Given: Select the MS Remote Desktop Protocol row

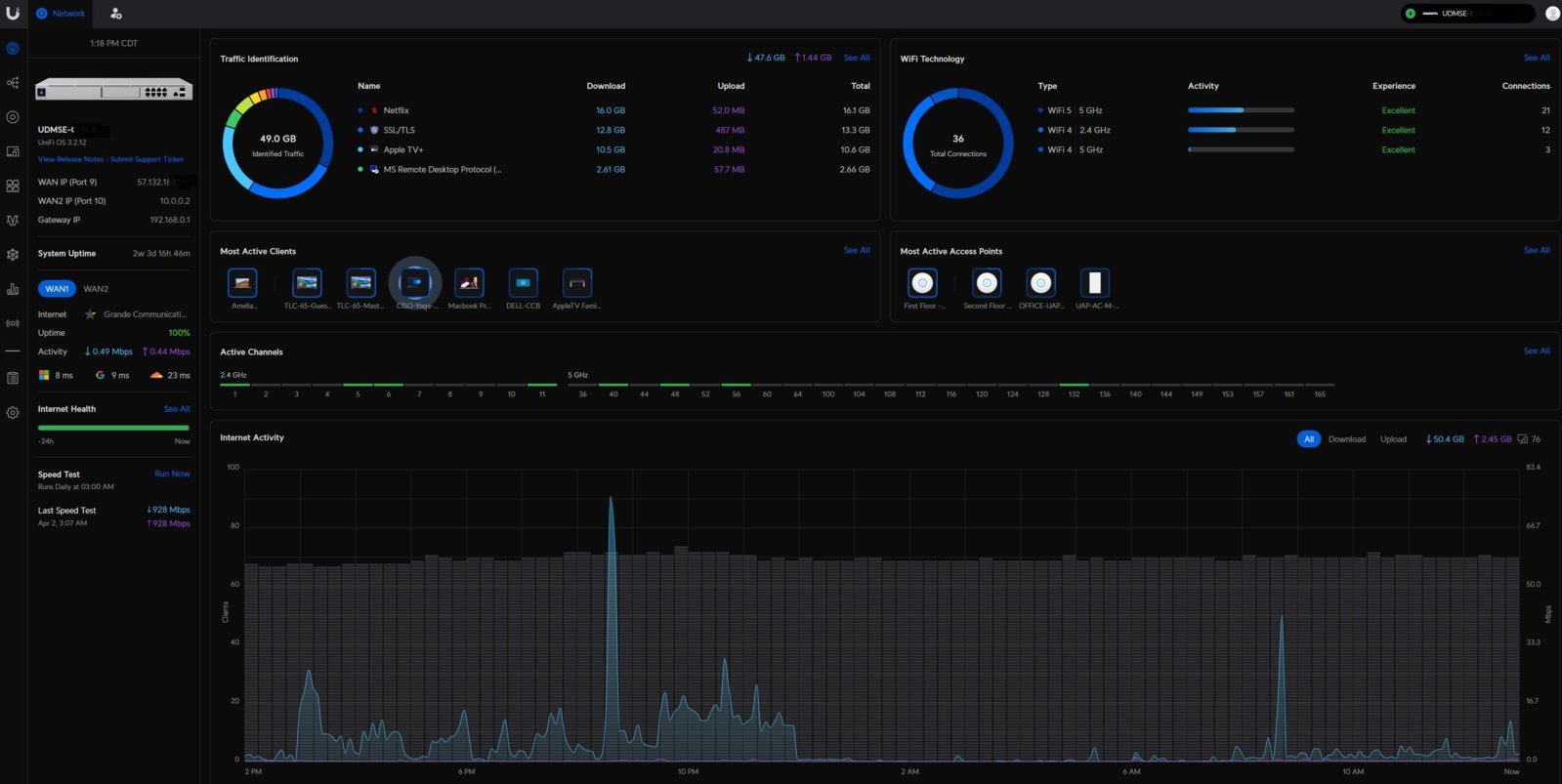Looking at the screenshot, I should pos(613,169).
